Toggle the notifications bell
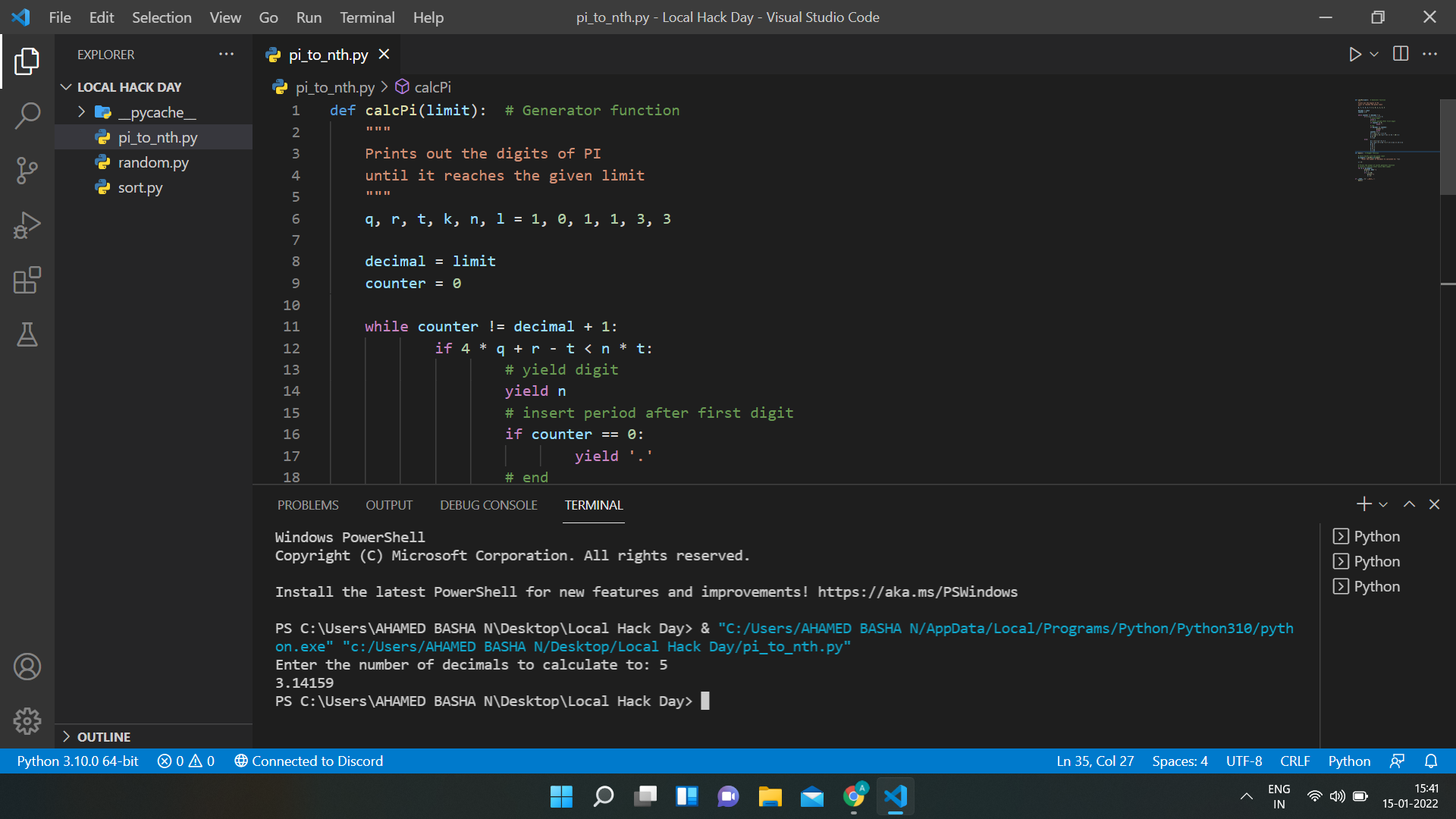This screenshot has height=819, width=1456. (x=1432, y=761)
